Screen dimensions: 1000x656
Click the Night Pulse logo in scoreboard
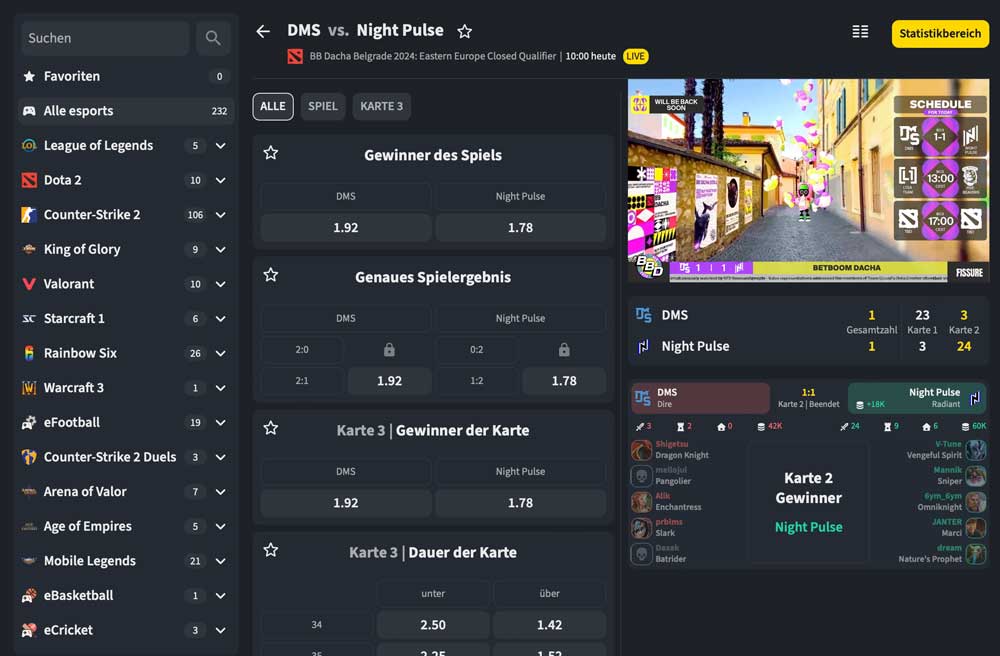click(x=643, y=346)
